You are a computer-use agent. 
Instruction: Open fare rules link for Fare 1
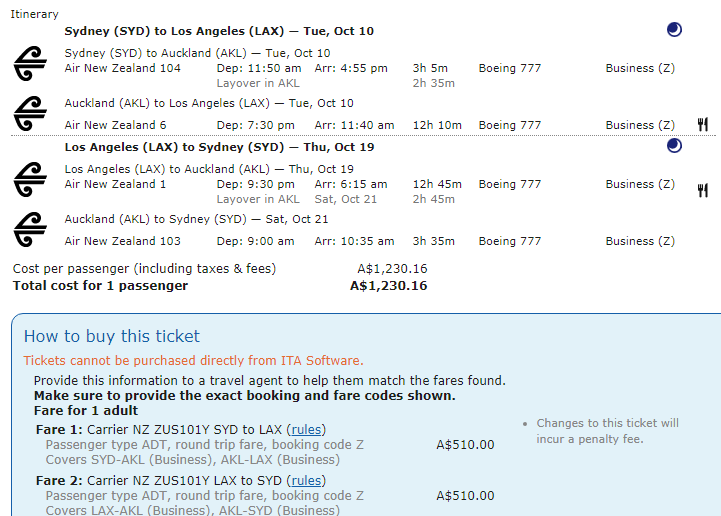click(306, 430)
